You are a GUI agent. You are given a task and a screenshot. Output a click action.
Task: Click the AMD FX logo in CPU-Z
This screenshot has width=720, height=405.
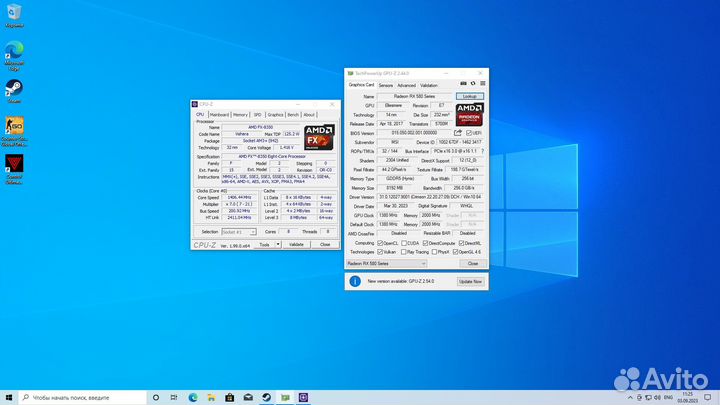pos(319,137)
